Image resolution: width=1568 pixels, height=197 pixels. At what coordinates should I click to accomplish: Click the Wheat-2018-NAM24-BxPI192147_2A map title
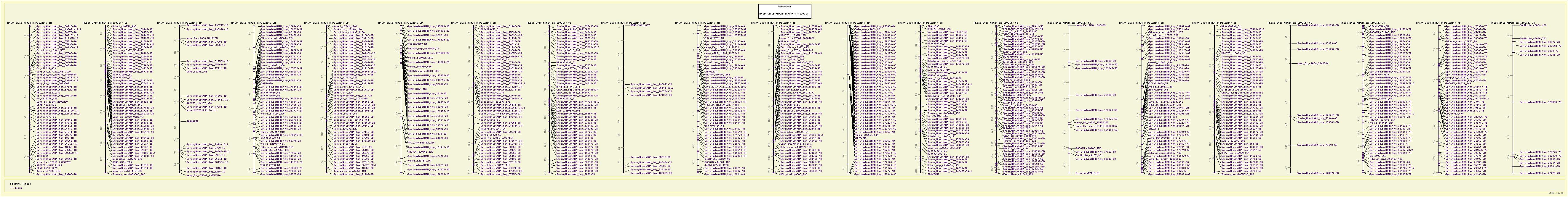pyautogui.click(x=251, y=22)
